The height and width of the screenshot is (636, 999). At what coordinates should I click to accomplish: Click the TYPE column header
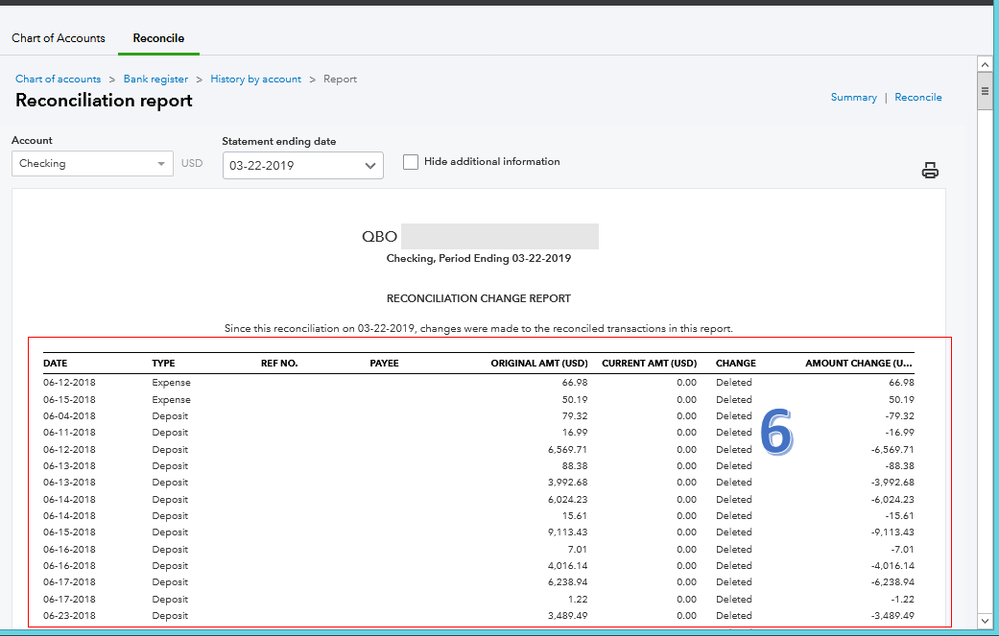pos(163,363)
